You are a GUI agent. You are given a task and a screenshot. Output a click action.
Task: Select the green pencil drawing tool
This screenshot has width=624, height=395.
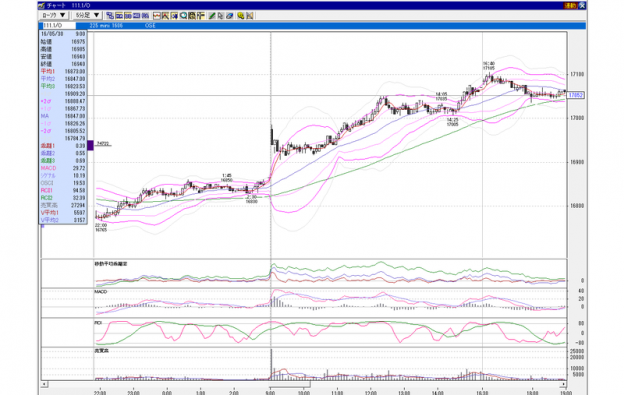pyautogui.click(x=212, y=16)
